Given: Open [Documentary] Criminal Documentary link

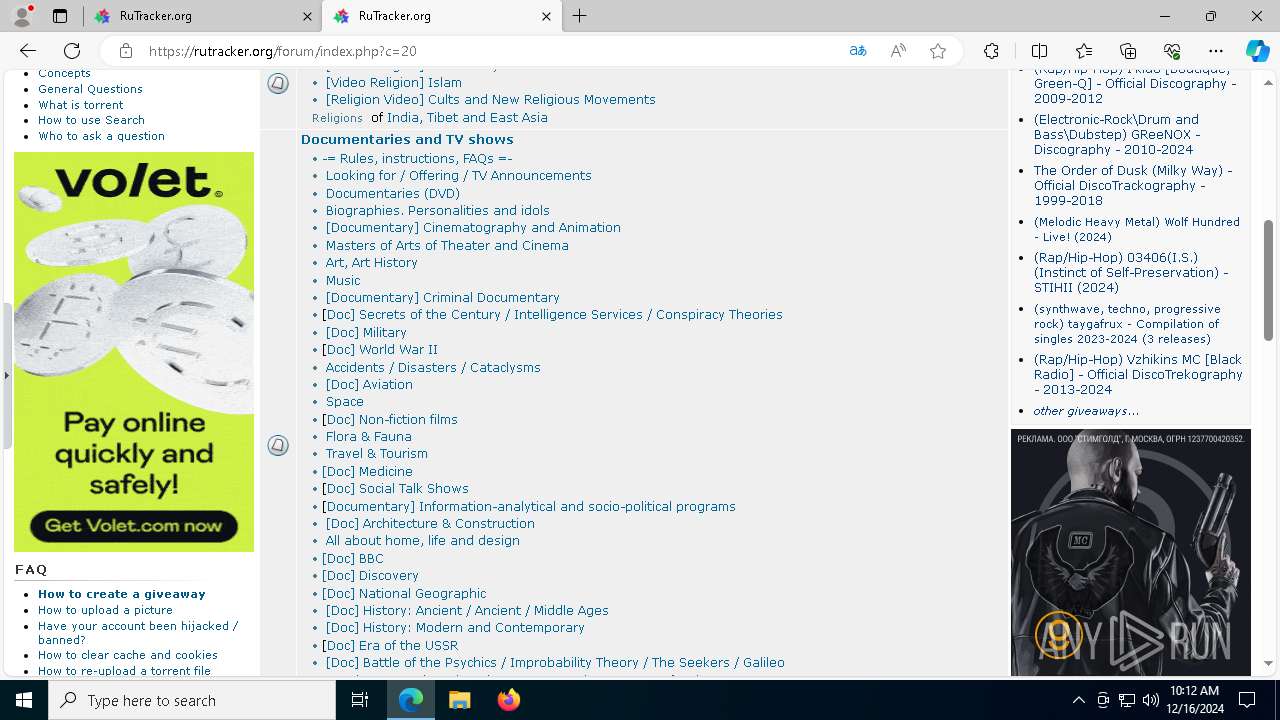Looking at the screenshot, I should click(x=443, y=298).
